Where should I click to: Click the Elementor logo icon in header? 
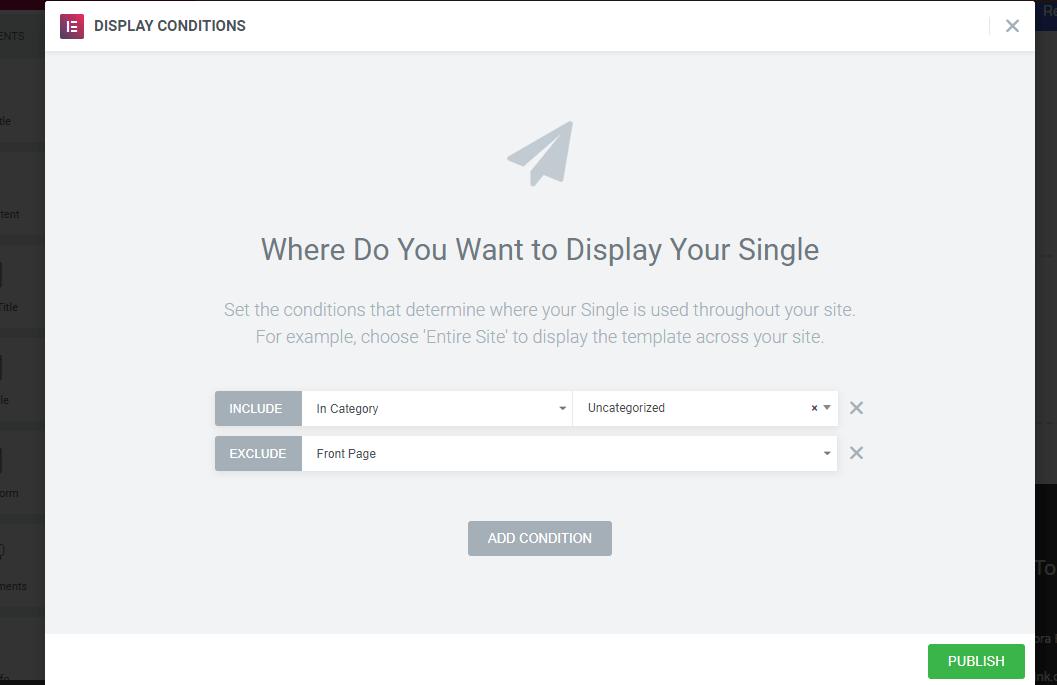point(71,26)
